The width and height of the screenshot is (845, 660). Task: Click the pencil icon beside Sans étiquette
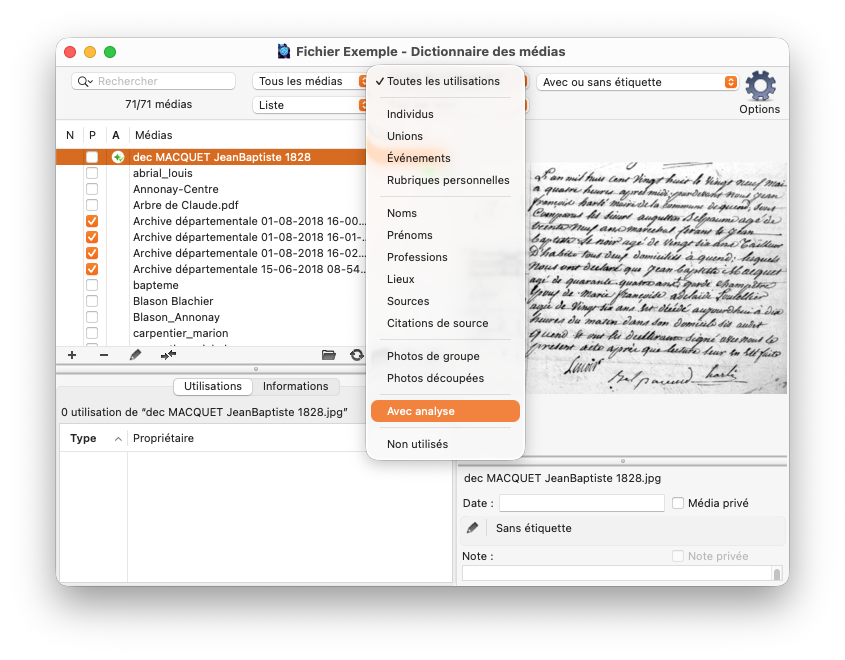click(x=473, y=528)
